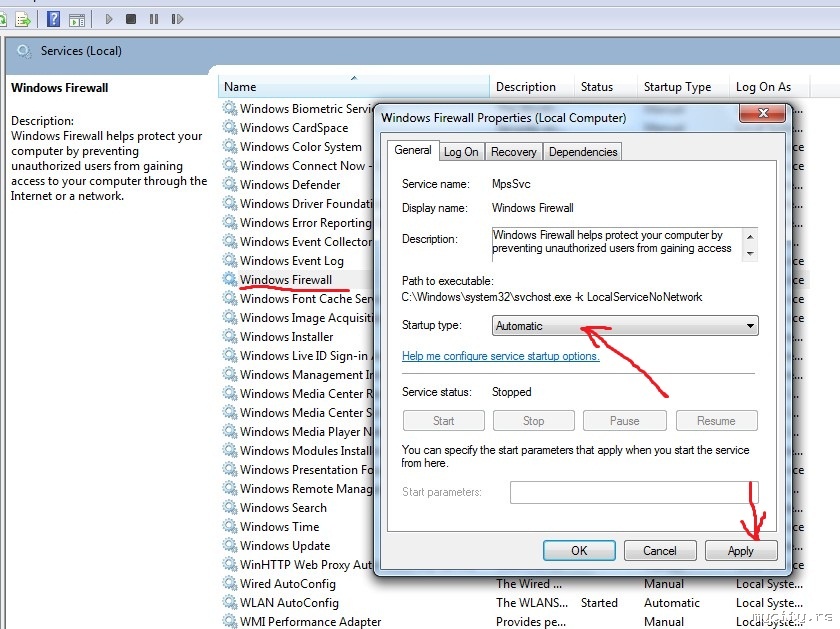Click gear icon beside Windows Firewall
This screenshot has height=629, width=840.
coord(230,279)
